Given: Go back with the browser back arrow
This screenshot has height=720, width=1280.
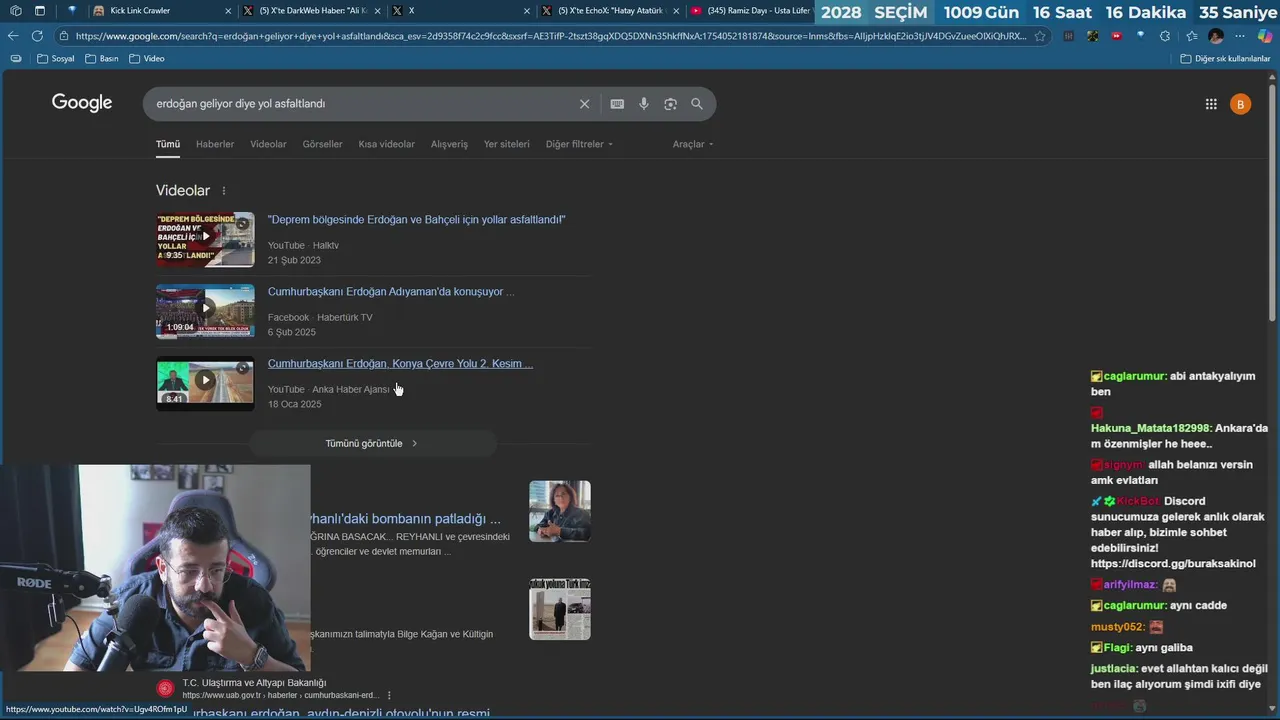Looking at the screenshot, I should click(13, 36).
